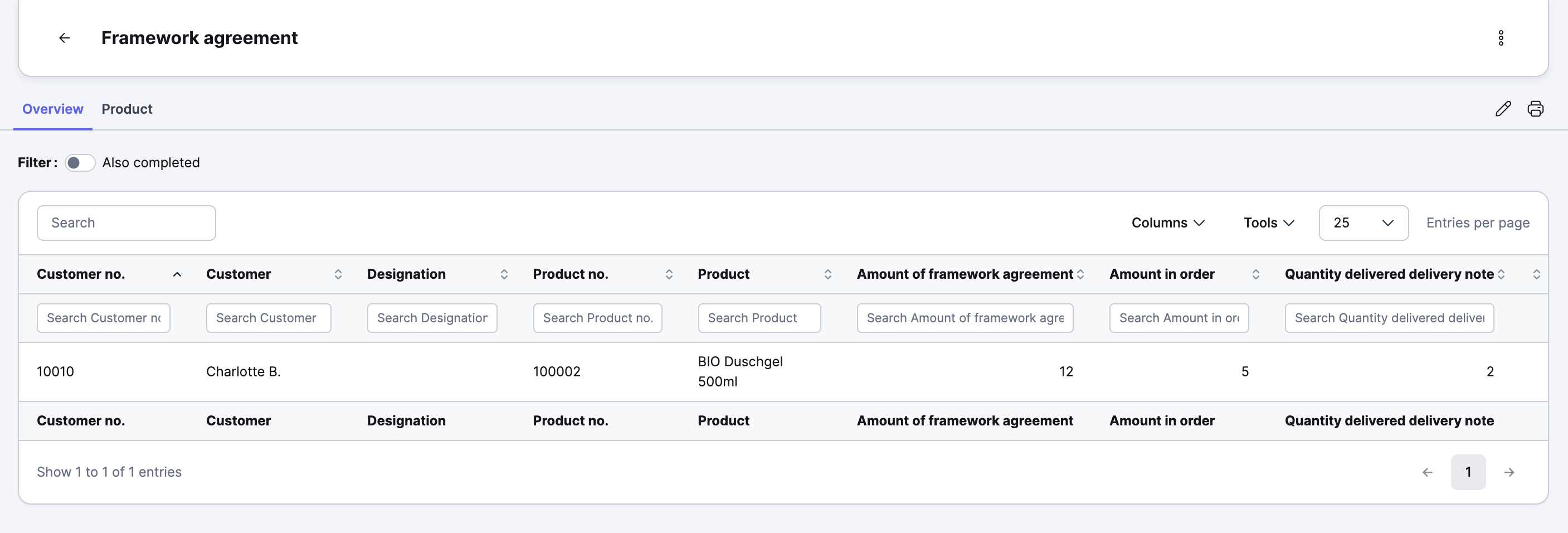Open the three-dot options menu

point(1501,38)
